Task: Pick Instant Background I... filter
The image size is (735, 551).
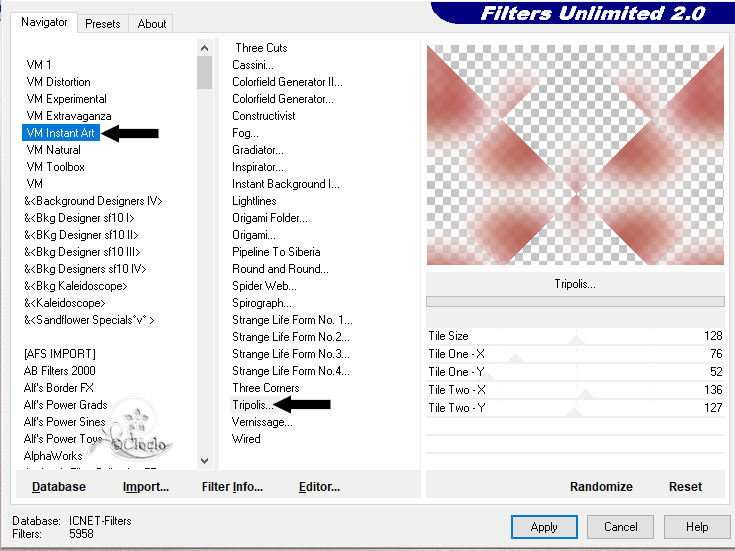Action: click(286, 184)
